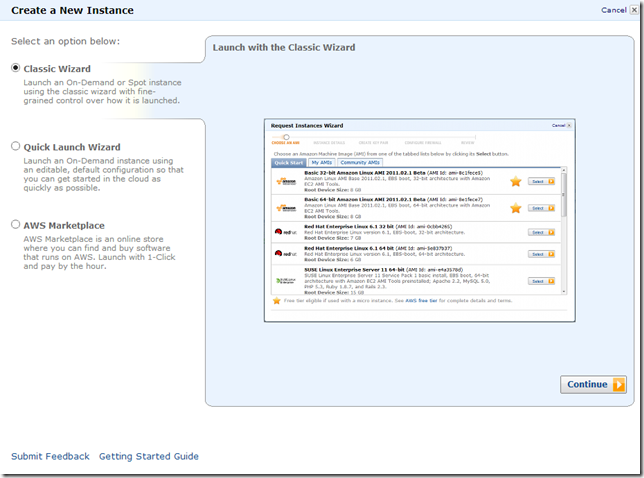Click the Amazon logo for 64-bit Linux AMI

click(x=285, y=207)
